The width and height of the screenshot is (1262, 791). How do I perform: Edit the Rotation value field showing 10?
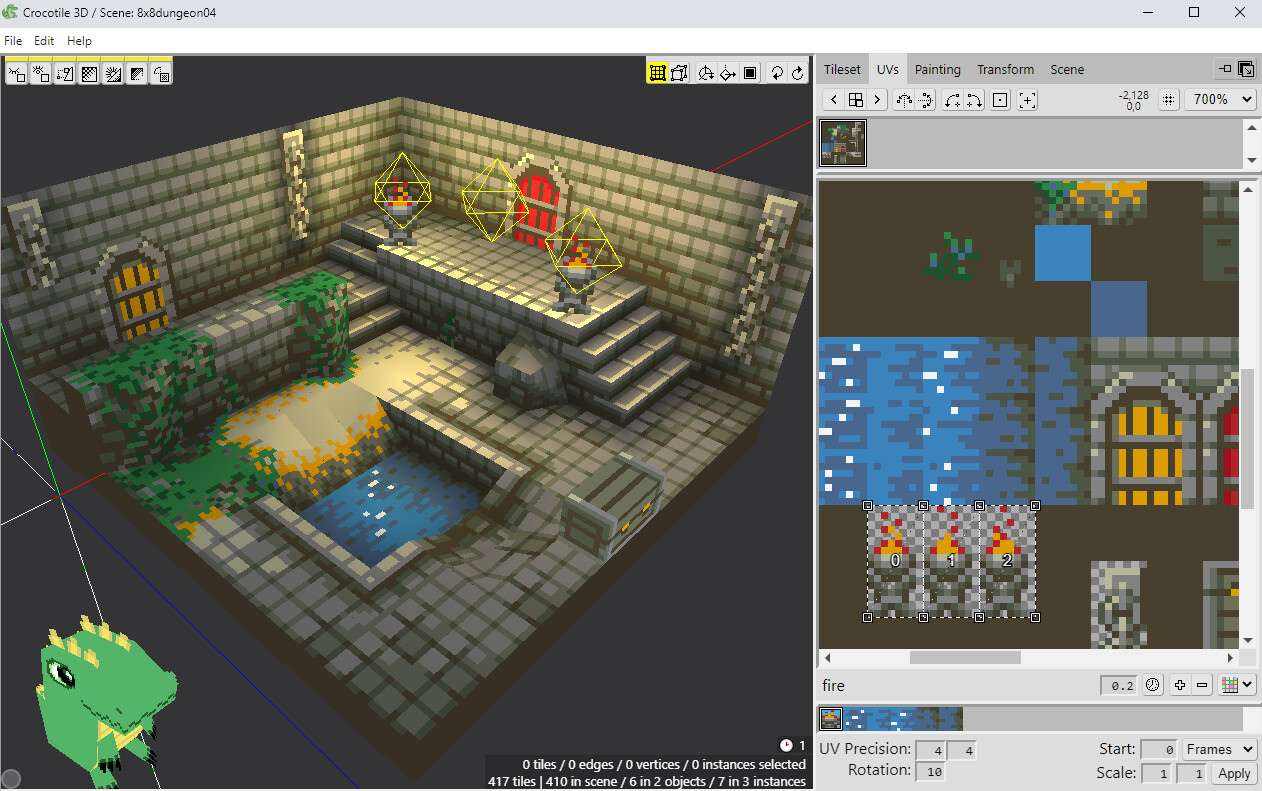[932, 771]
